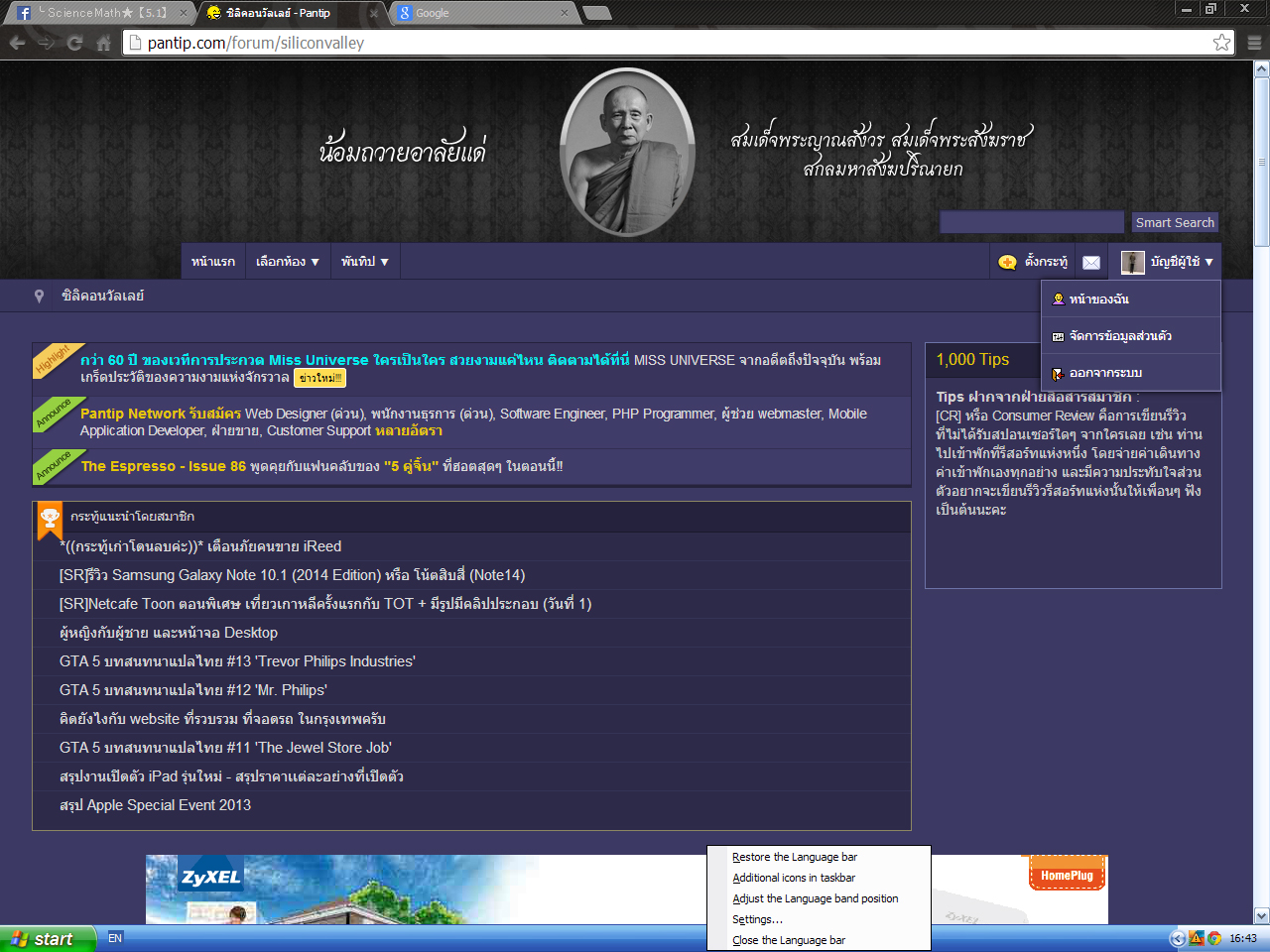Click the ซิลิคอนวัลเลย์ breadcrumb label
Viewport: 1270px width, 952px height.
103,296
